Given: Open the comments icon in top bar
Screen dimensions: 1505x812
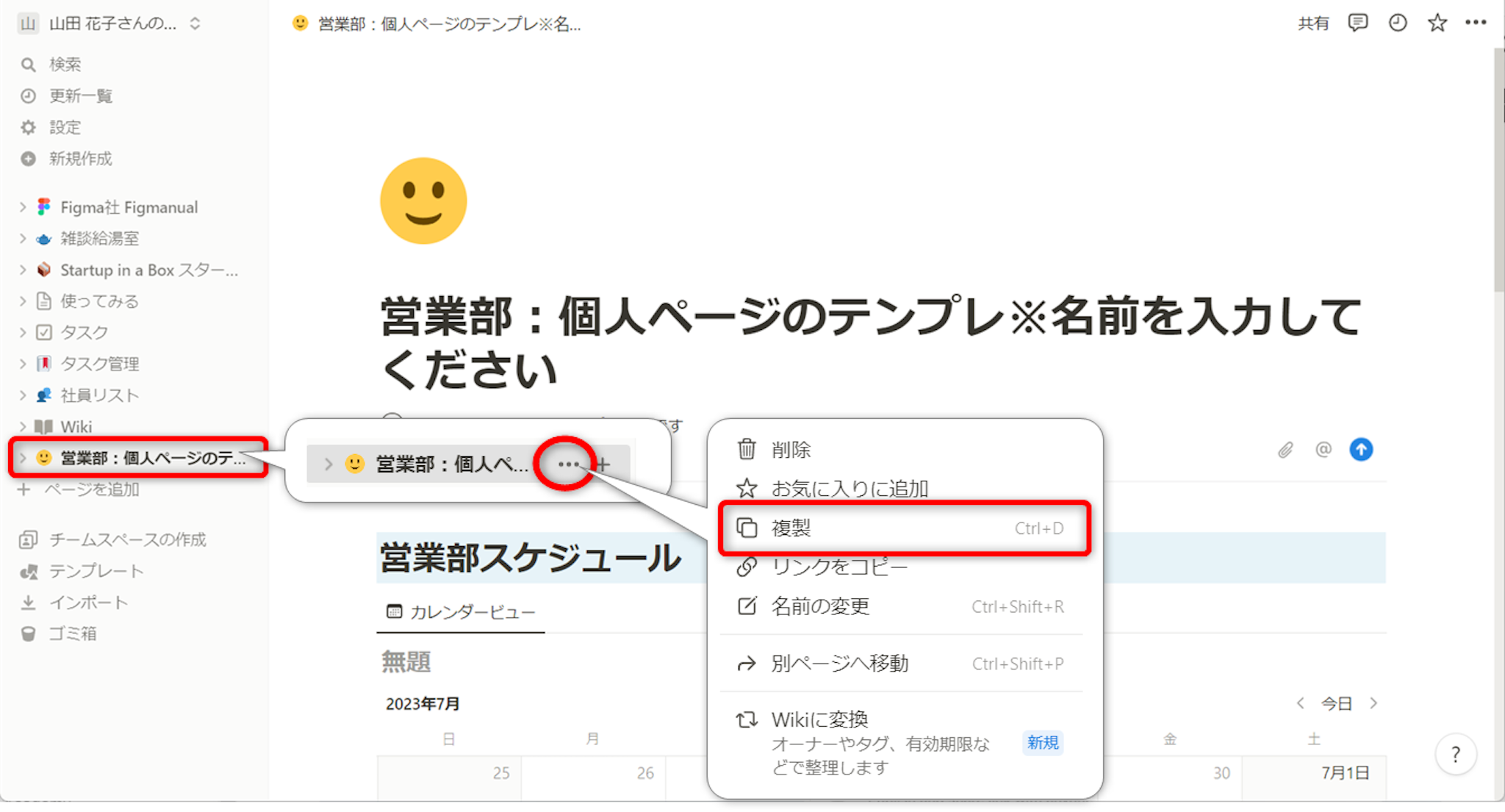Looking at the screenshot, I should (1357, 23).
